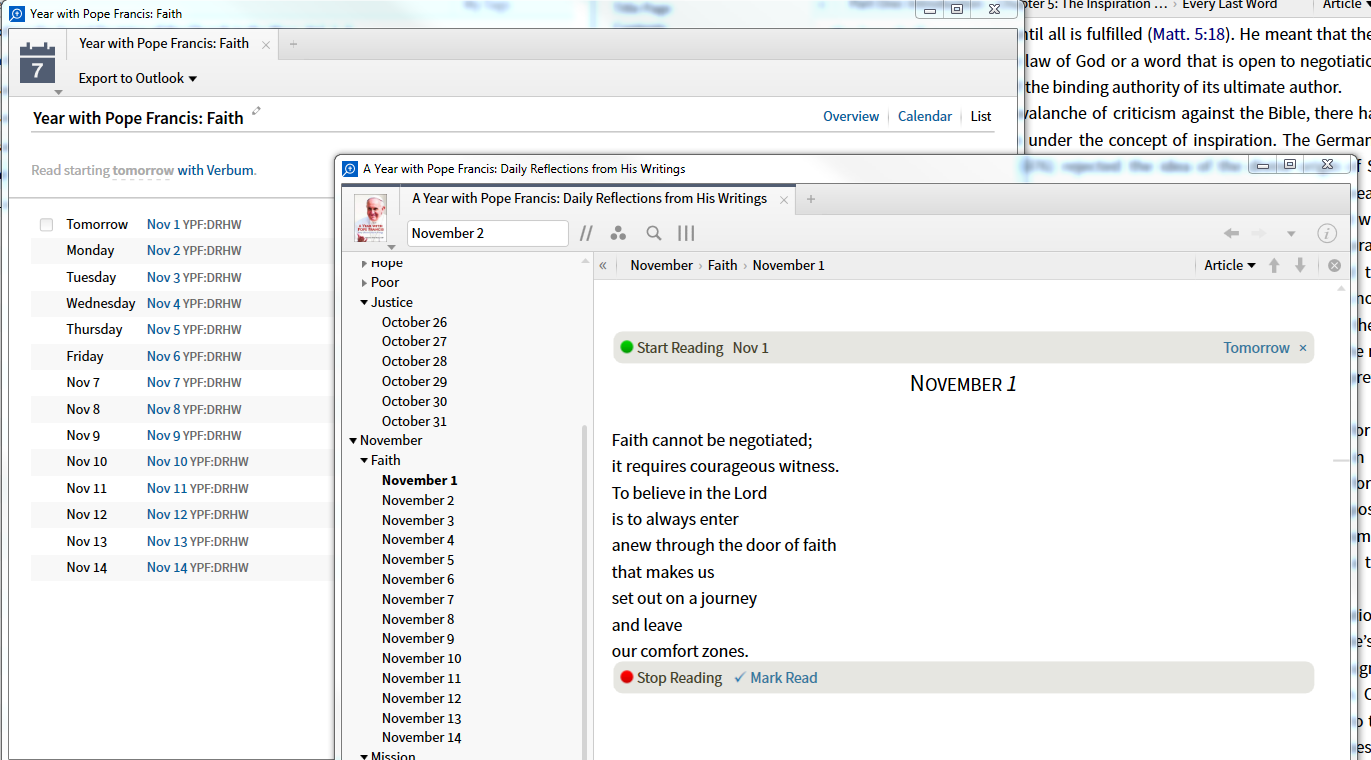
Task: Toggle multi-column view icon
Action: point(686,233)
